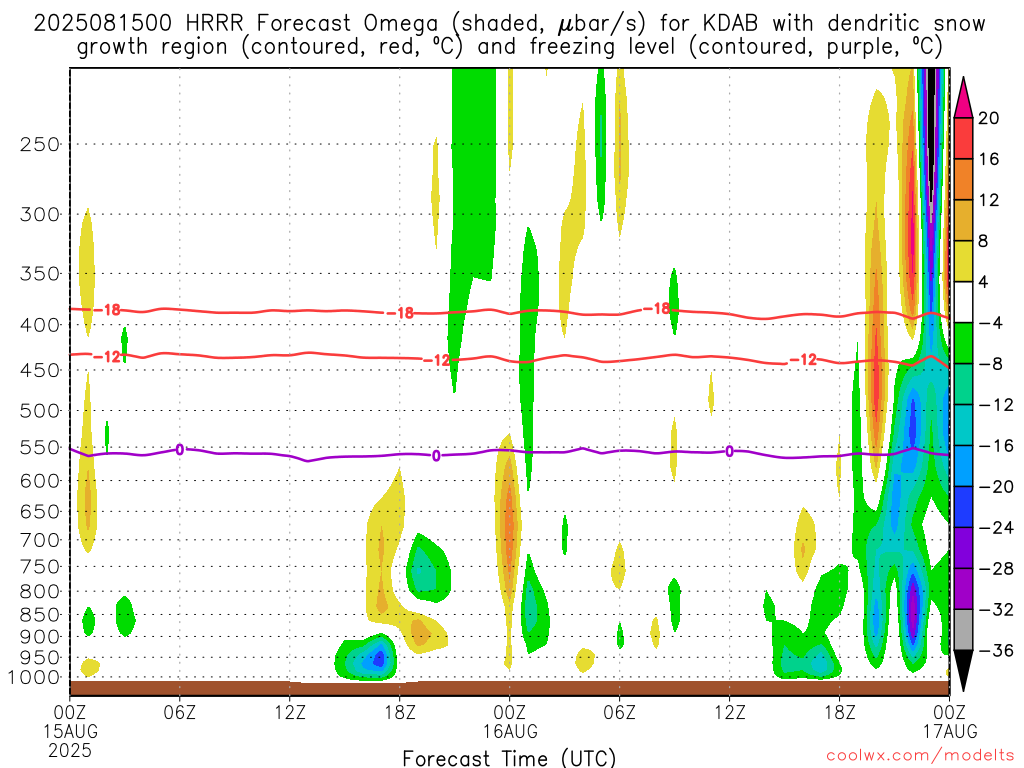Select the colorbar tick label -8
Image resolution: width=1024 pixels, height=768 pixels.
coord(991,364)
